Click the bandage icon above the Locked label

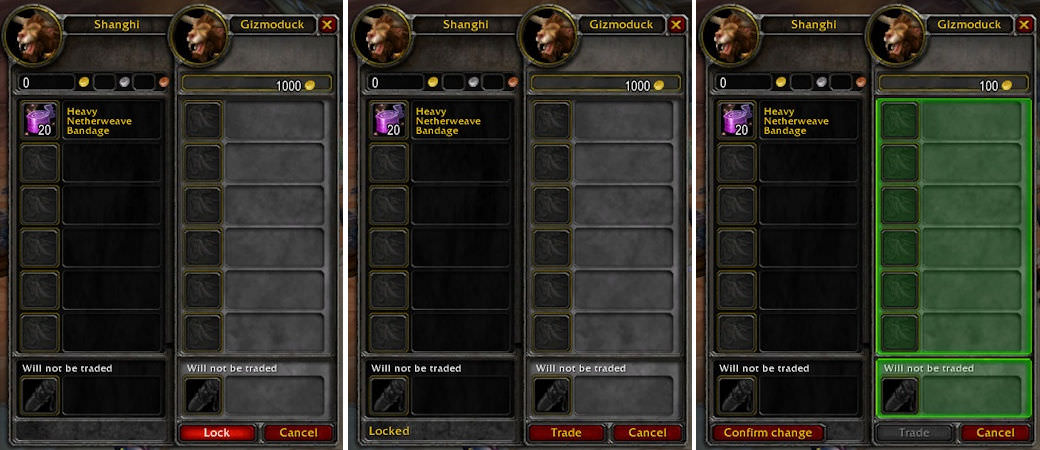[389, 121]
